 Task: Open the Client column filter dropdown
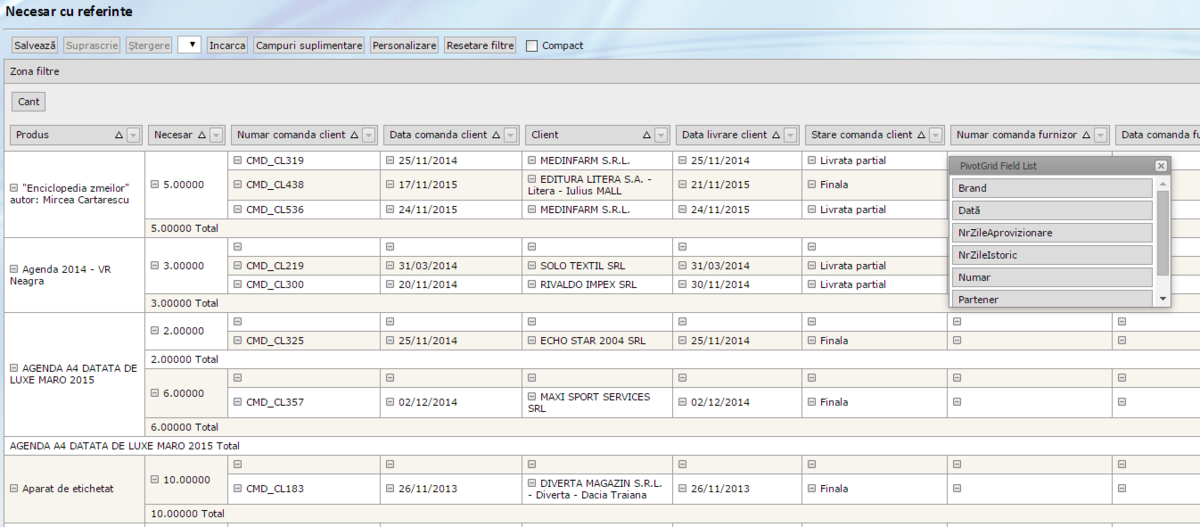pyautogui.click(x=660, y=135)
